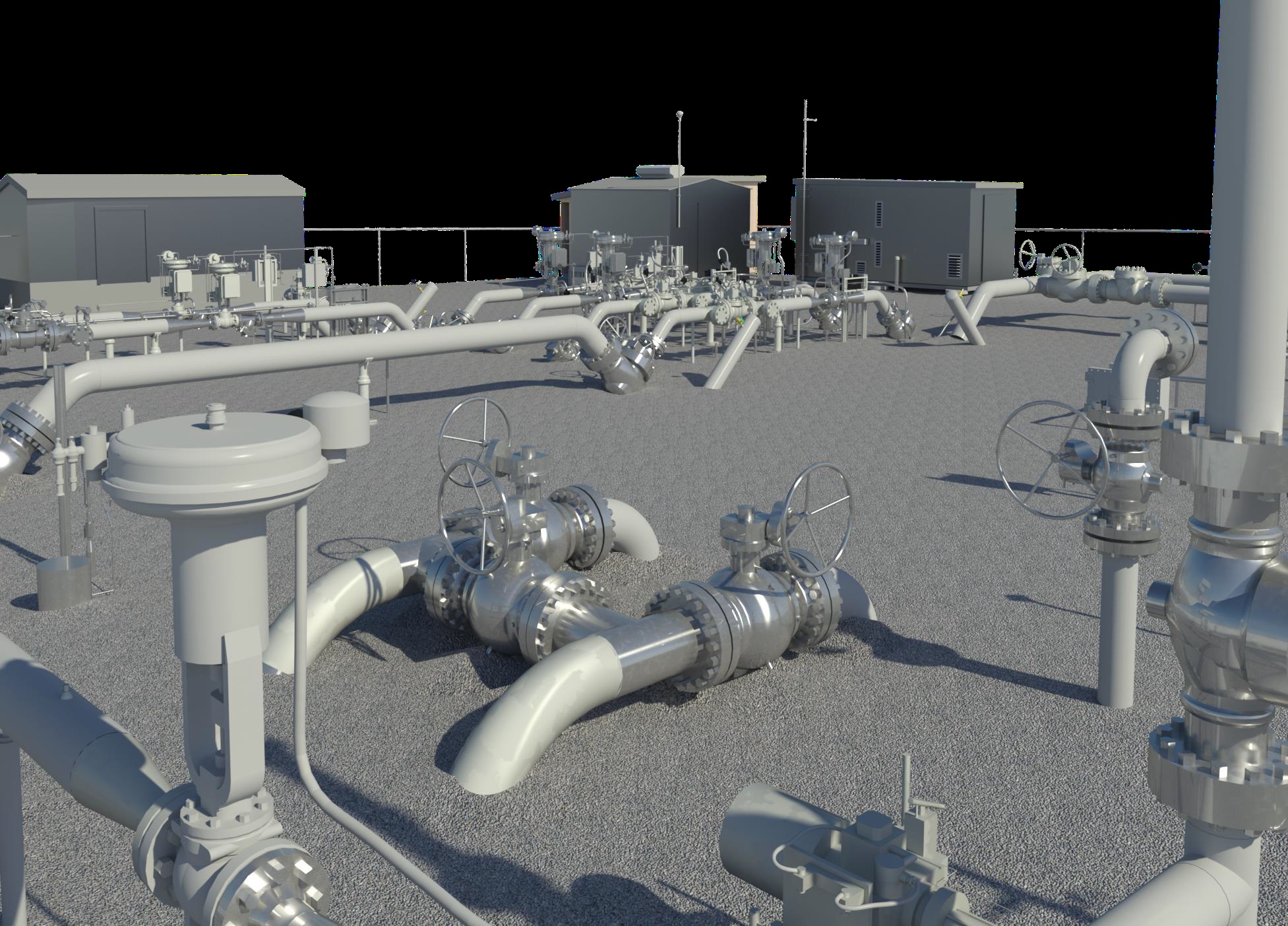Select the louvered vent on the right building
Screen dimensions: 1288x926
pos(954,265)
